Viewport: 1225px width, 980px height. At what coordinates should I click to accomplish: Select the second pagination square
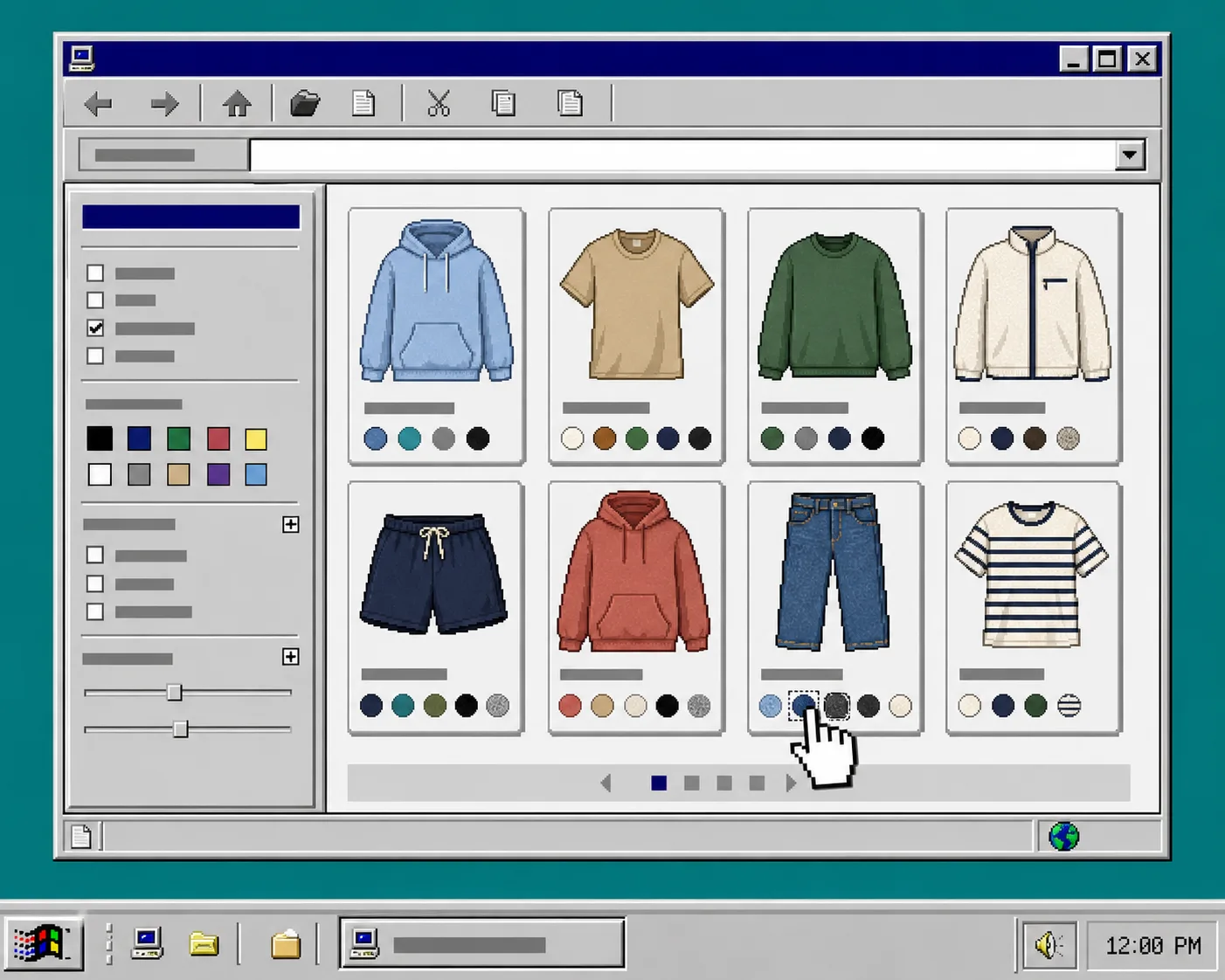[x=691, y=783]
